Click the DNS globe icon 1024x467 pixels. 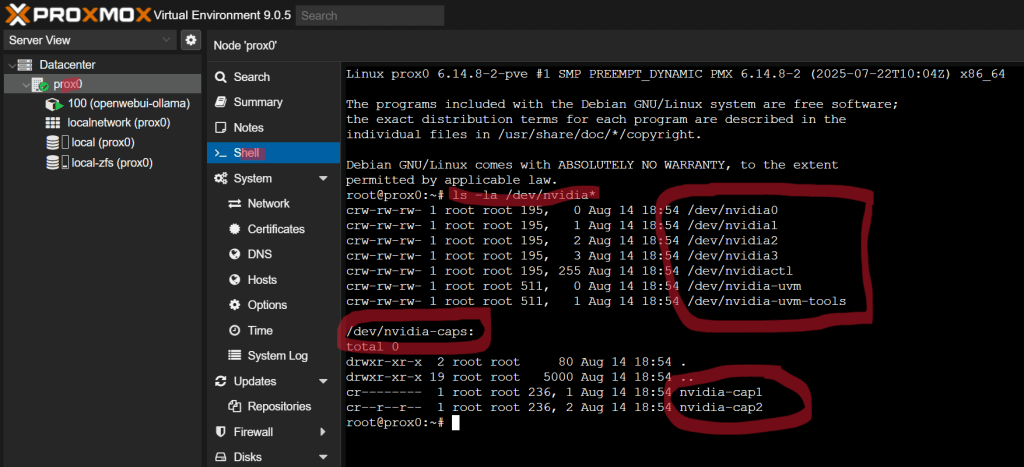click(235, 254)
